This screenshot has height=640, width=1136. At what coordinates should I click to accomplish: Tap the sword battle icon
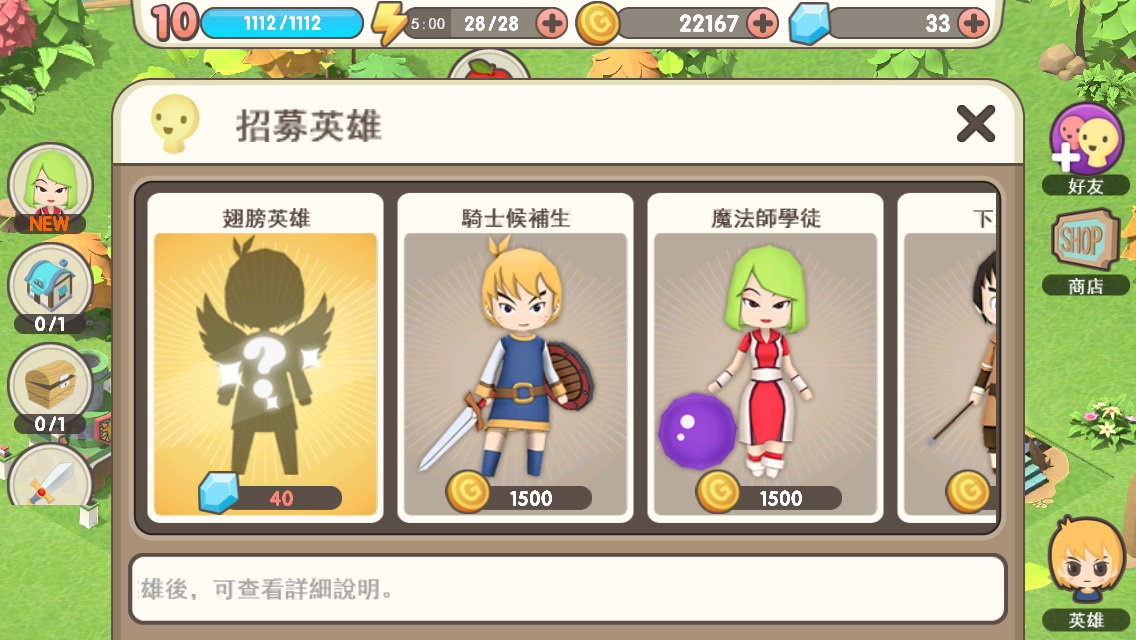[50, 475]
